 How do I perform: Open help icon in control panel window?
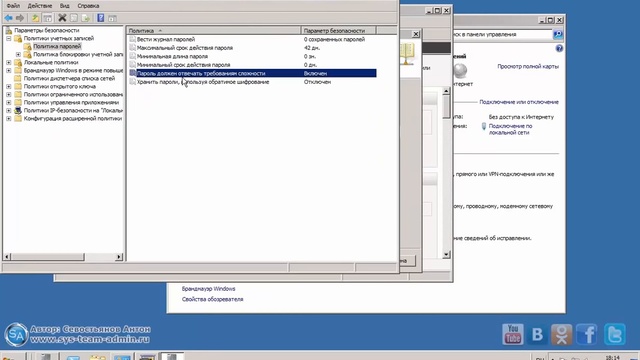[559, 49]
